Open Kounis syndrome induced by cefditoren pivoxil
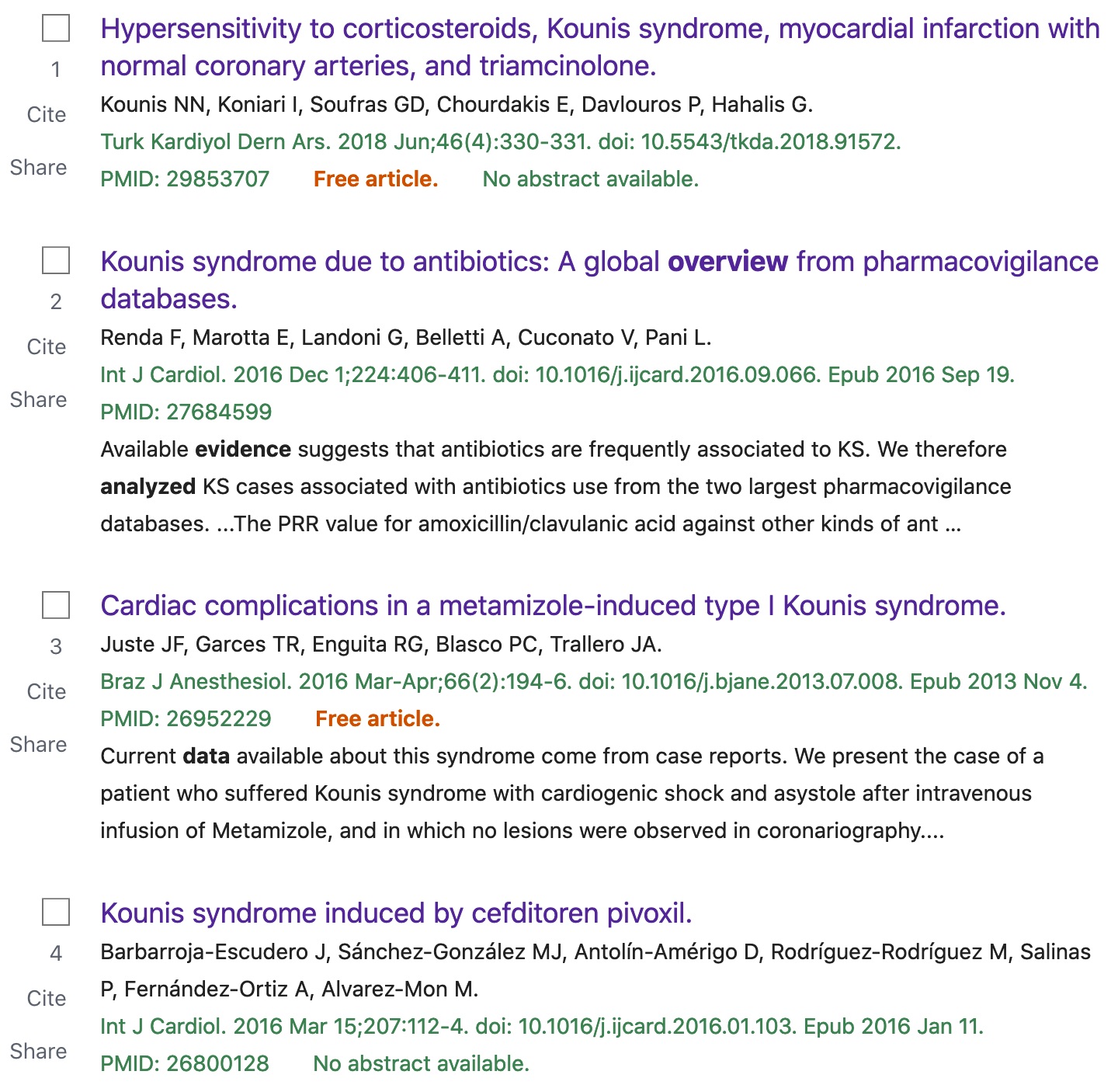Viewport: 1118px width, 1092px height. (x=396, y=913)
